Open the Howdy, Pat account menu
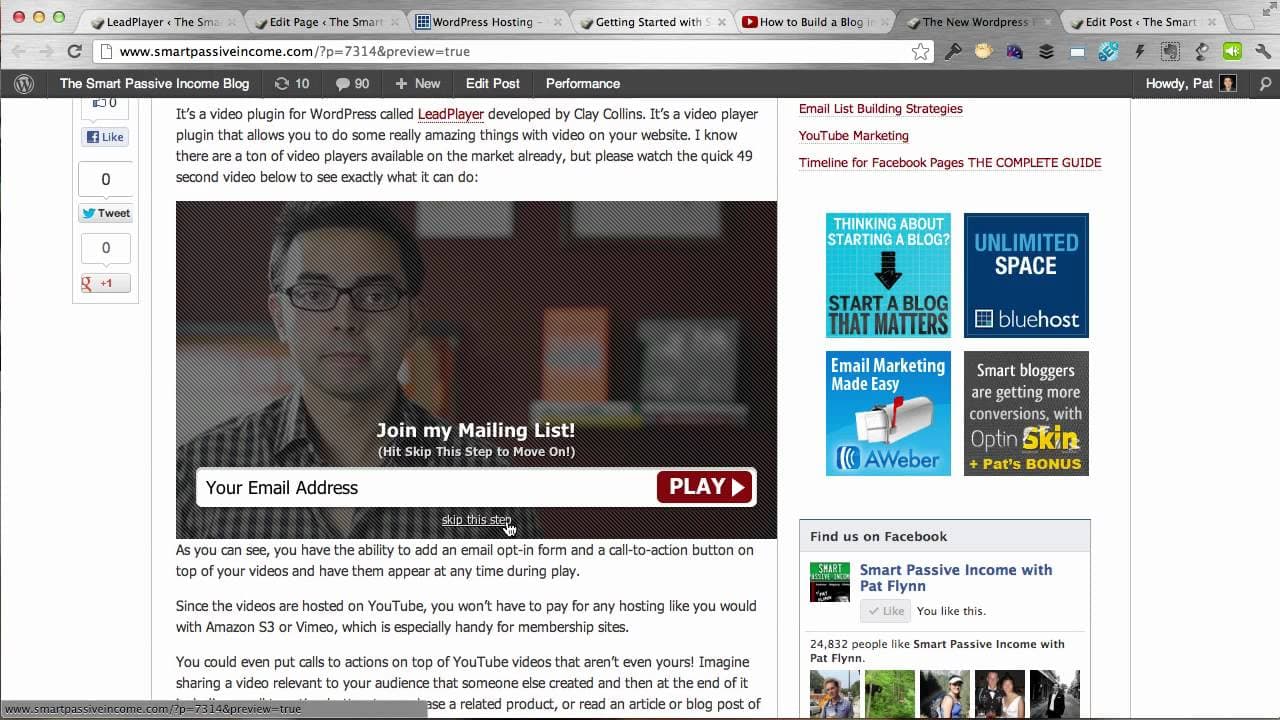The width and height of the screenshot is (1280, 720). click(1191, 84)
